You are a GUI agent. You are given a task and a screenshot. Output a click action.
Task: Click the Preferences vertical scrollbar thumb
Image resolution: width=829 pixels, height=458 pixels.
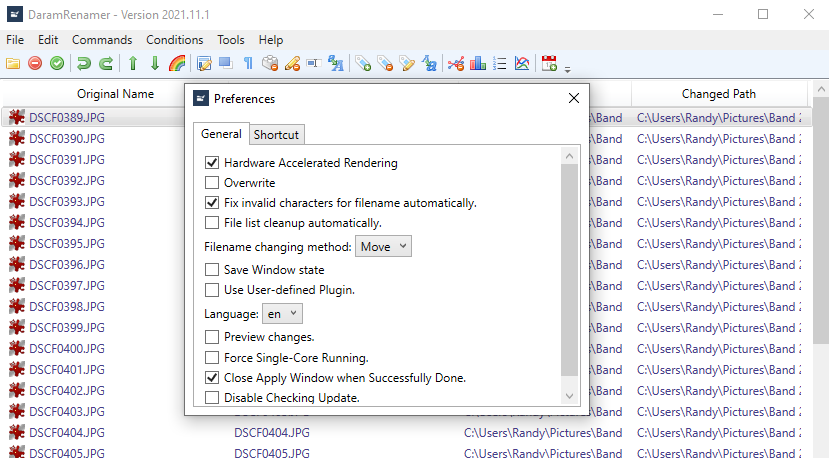click(x=569, y=270)
